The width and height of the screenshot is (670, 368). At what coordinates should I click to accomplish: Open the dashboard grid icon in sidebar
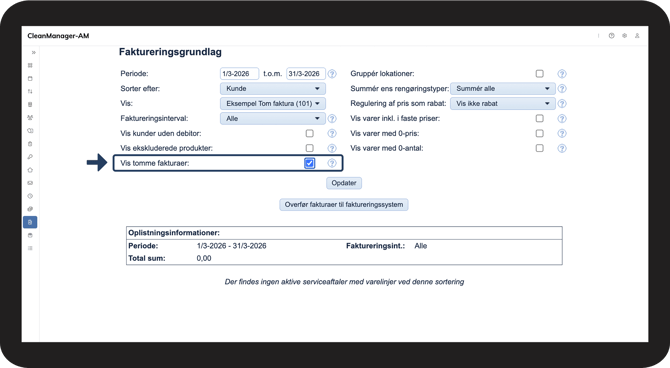point(30,65)
